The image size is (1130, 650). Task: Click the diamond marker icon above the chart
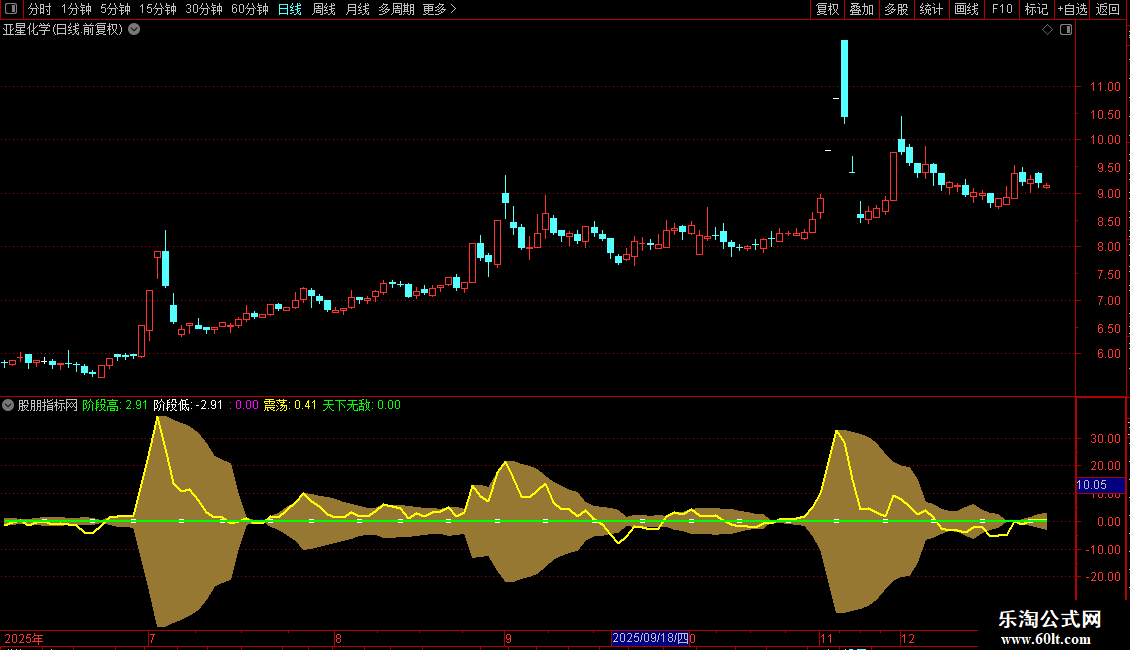[1048, 30]
